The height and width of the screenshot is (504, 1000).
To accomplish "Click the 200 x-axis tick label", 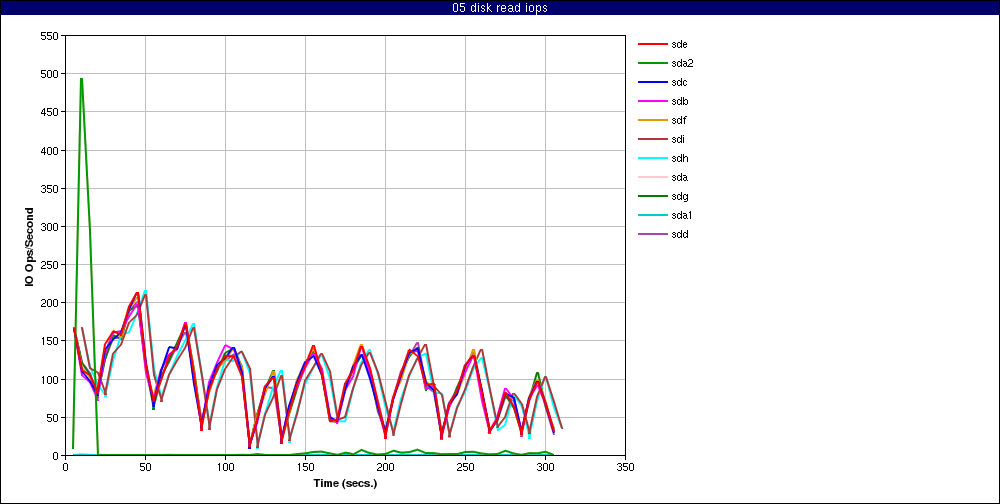I will click(385, 467).
